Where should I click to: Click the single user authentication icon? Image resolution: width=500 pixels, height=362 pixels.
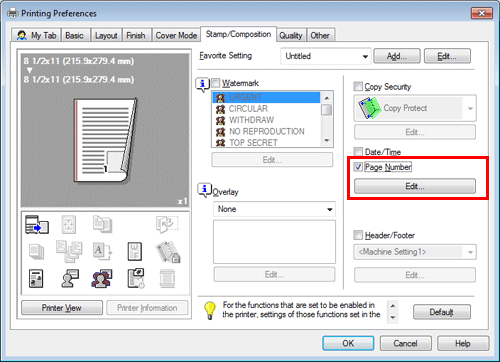tap(70, 278)
